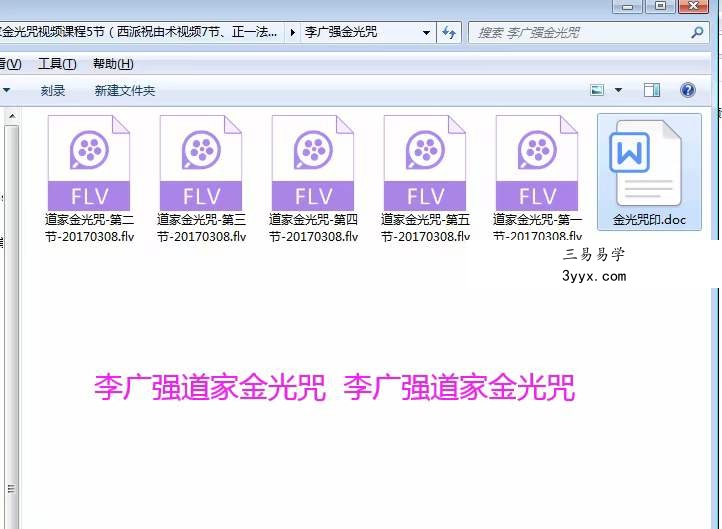Select the 金光咒印.doc Word document icon
722x529 pixels.
click(x=646, y=163)
